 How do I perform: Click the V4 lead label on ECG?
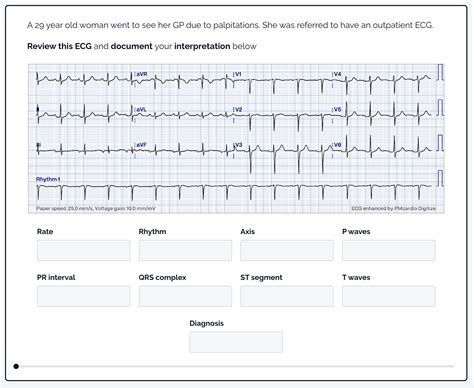(337, 74)
